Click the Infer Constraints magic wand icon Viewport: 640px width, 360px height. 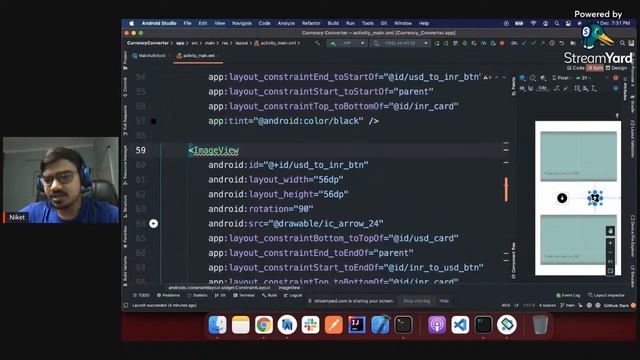click(x=566, y=88)
